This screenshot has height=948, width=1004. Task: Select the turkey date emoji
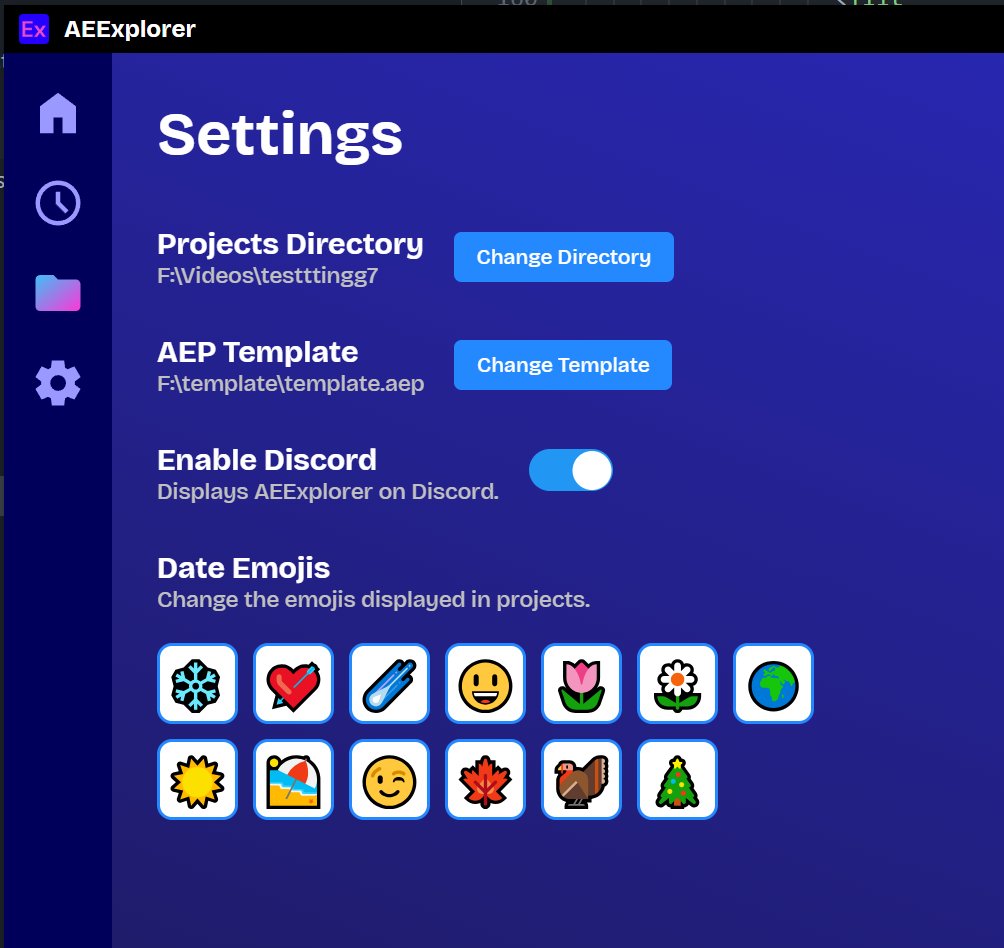(581, 780)
